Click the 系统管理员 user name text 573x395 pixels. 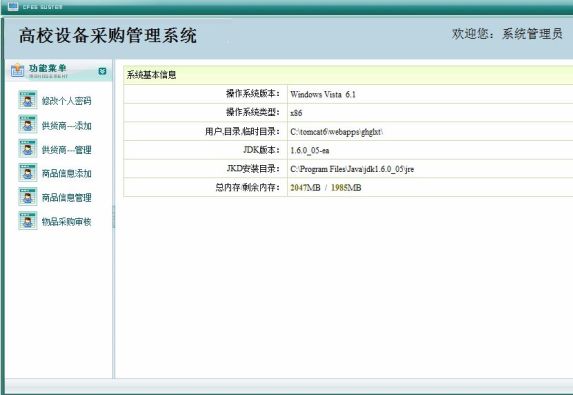(x=532, y=34)
